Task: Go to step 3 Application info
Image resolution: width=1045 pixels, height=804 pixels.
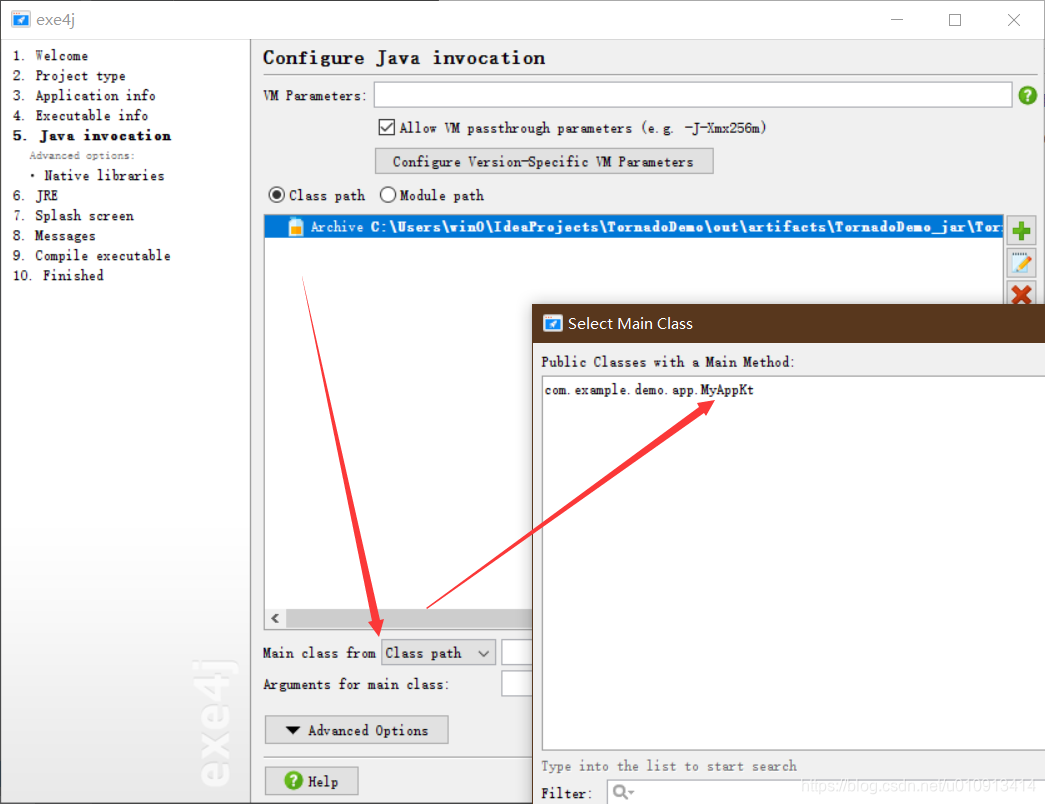Action: (x=84, y=95)
